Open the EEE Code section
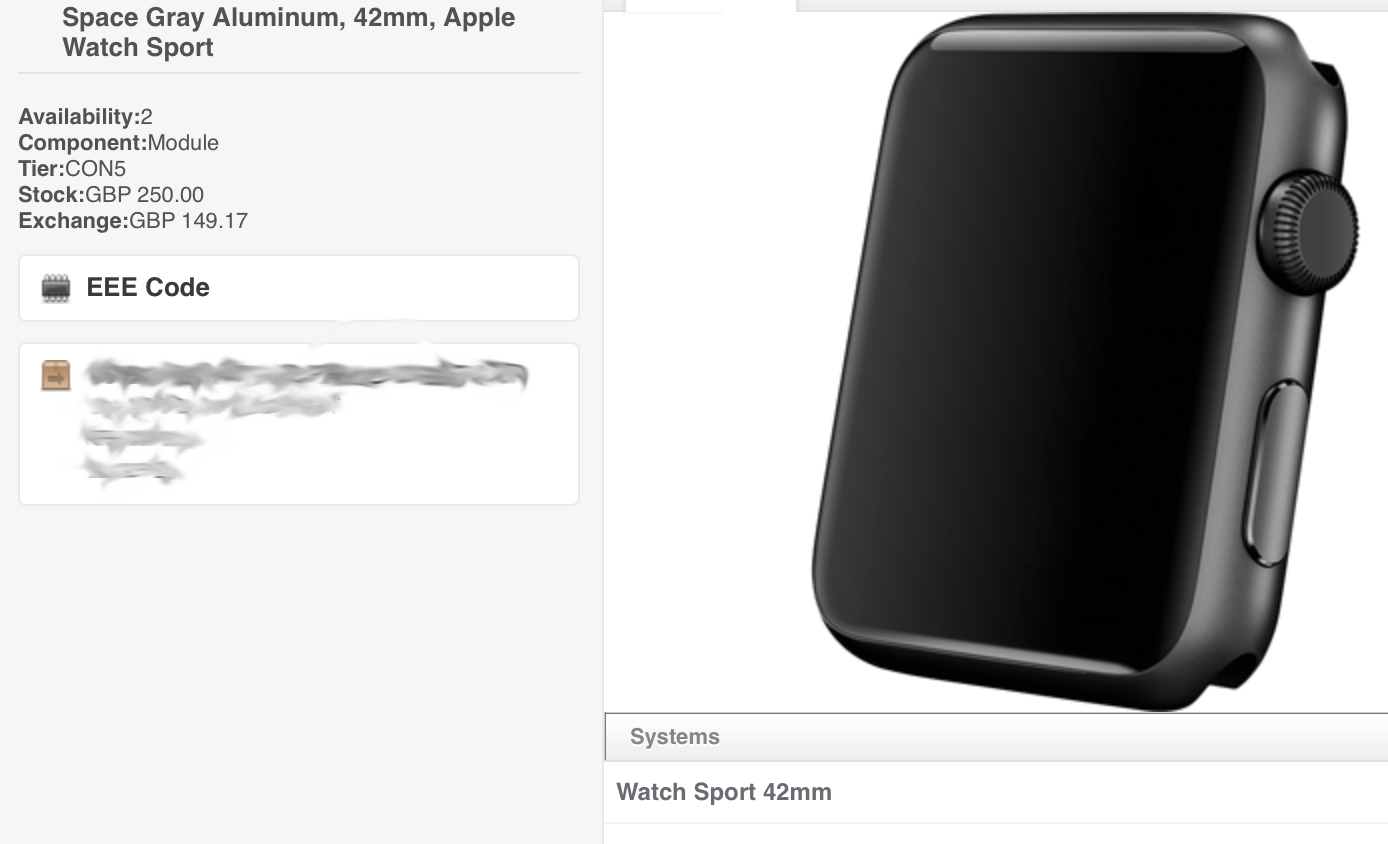The height and width of the screenshot is (844, 1388). coord(299,288)
